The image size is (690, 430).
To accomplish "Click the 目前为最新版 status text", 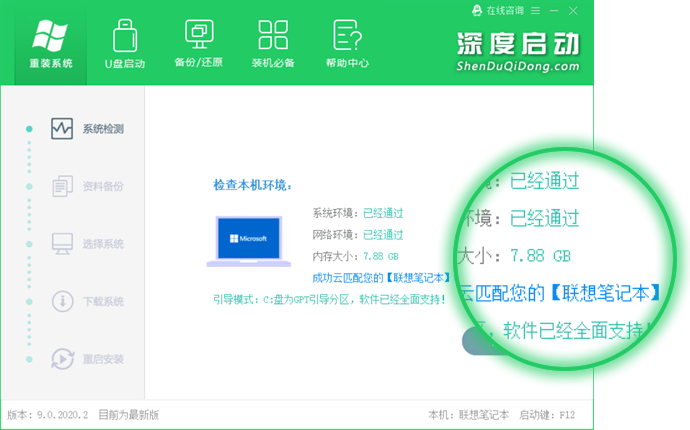I will [x=128, y=415].
